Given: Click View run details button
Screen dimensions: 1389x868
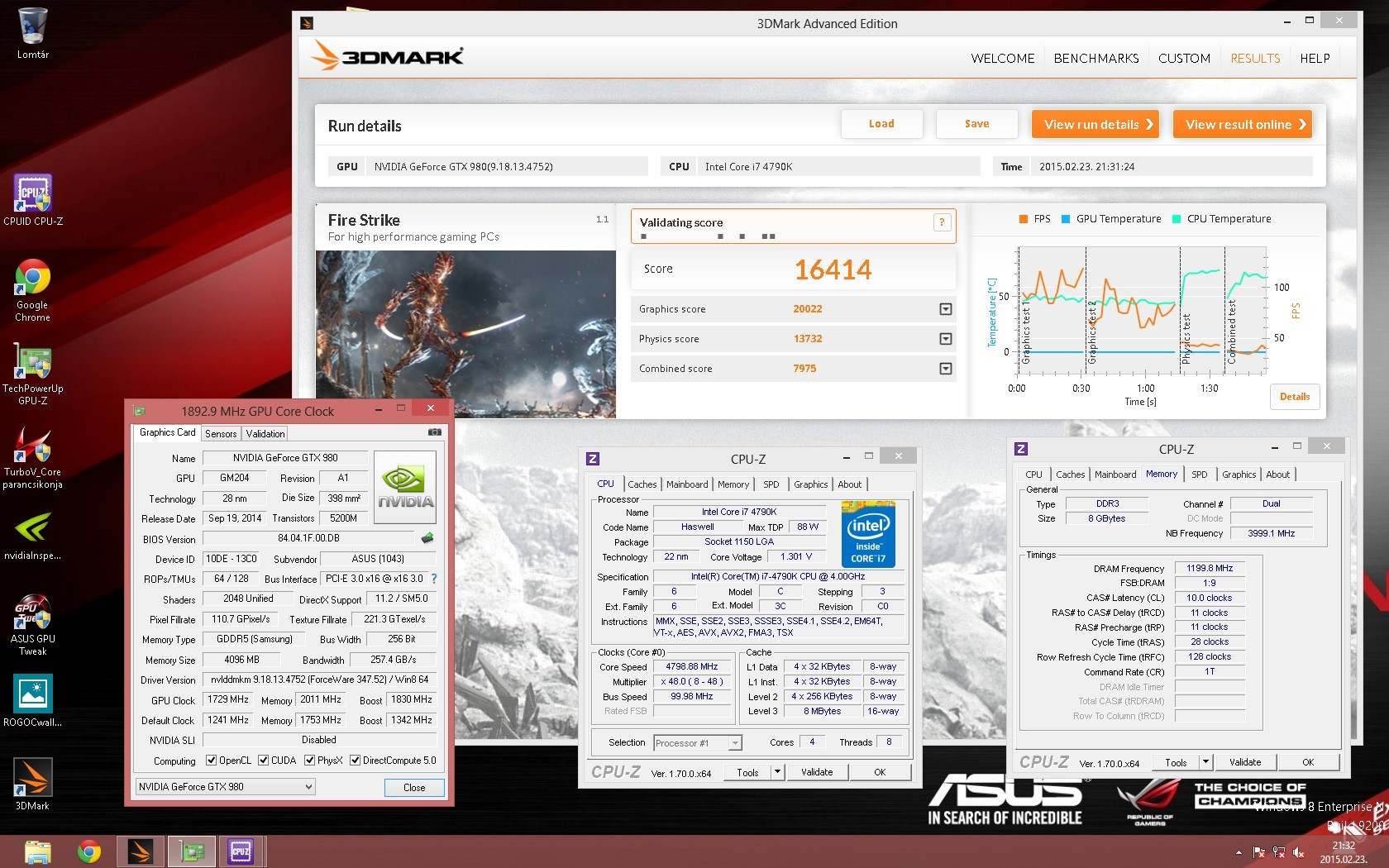Looking at the screenshot, I should tap(1095, 124).
